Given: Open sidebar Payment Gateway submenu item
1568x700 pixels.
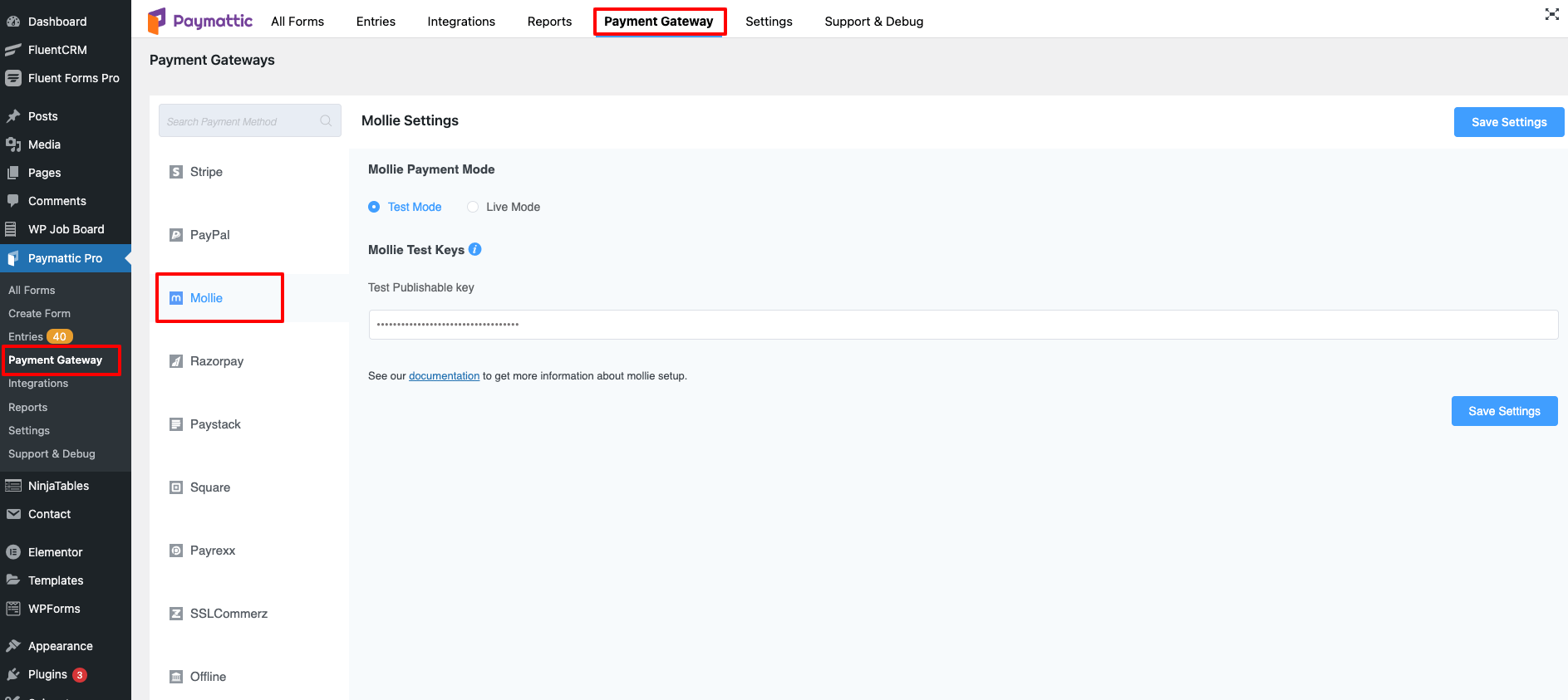Looking at the screenshot, I should click(55, 360).
